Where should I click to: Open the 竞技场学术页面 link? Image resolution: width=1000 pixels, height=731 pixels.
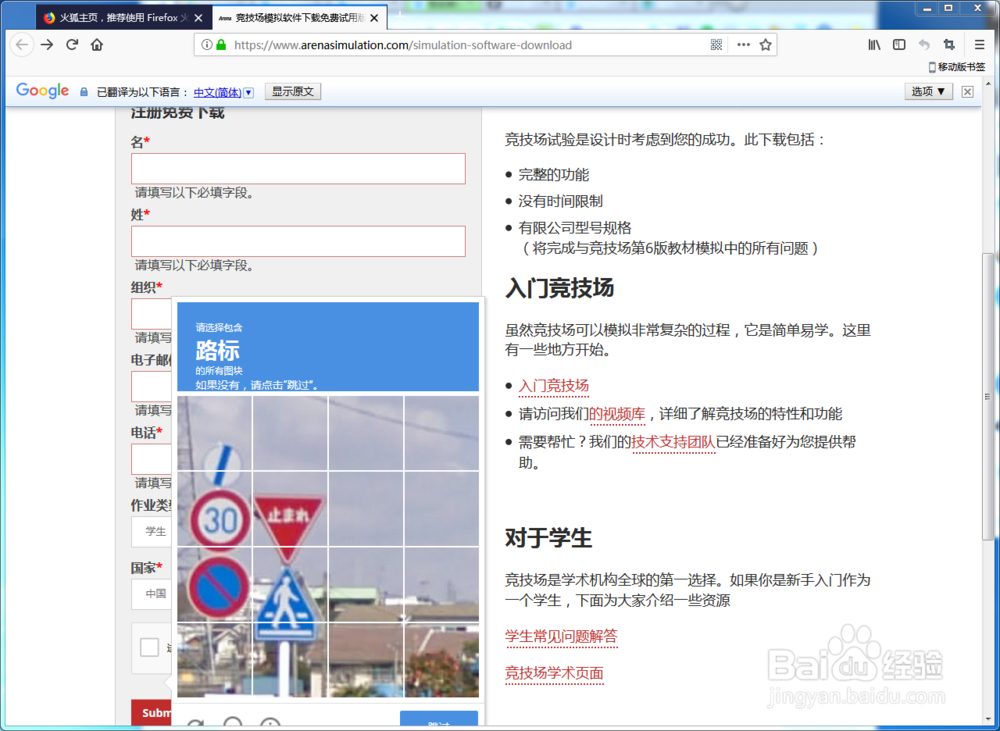554,673
